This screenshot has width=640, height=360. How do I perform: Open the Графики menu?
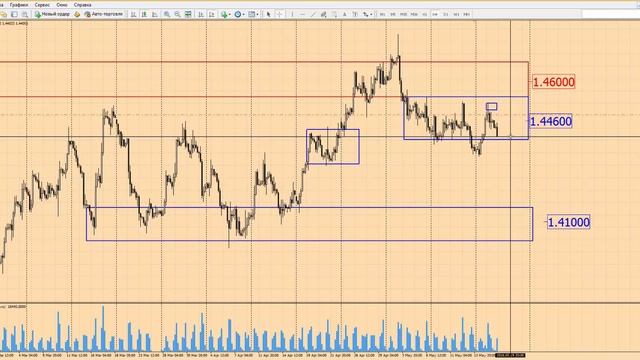click(19, 5)
